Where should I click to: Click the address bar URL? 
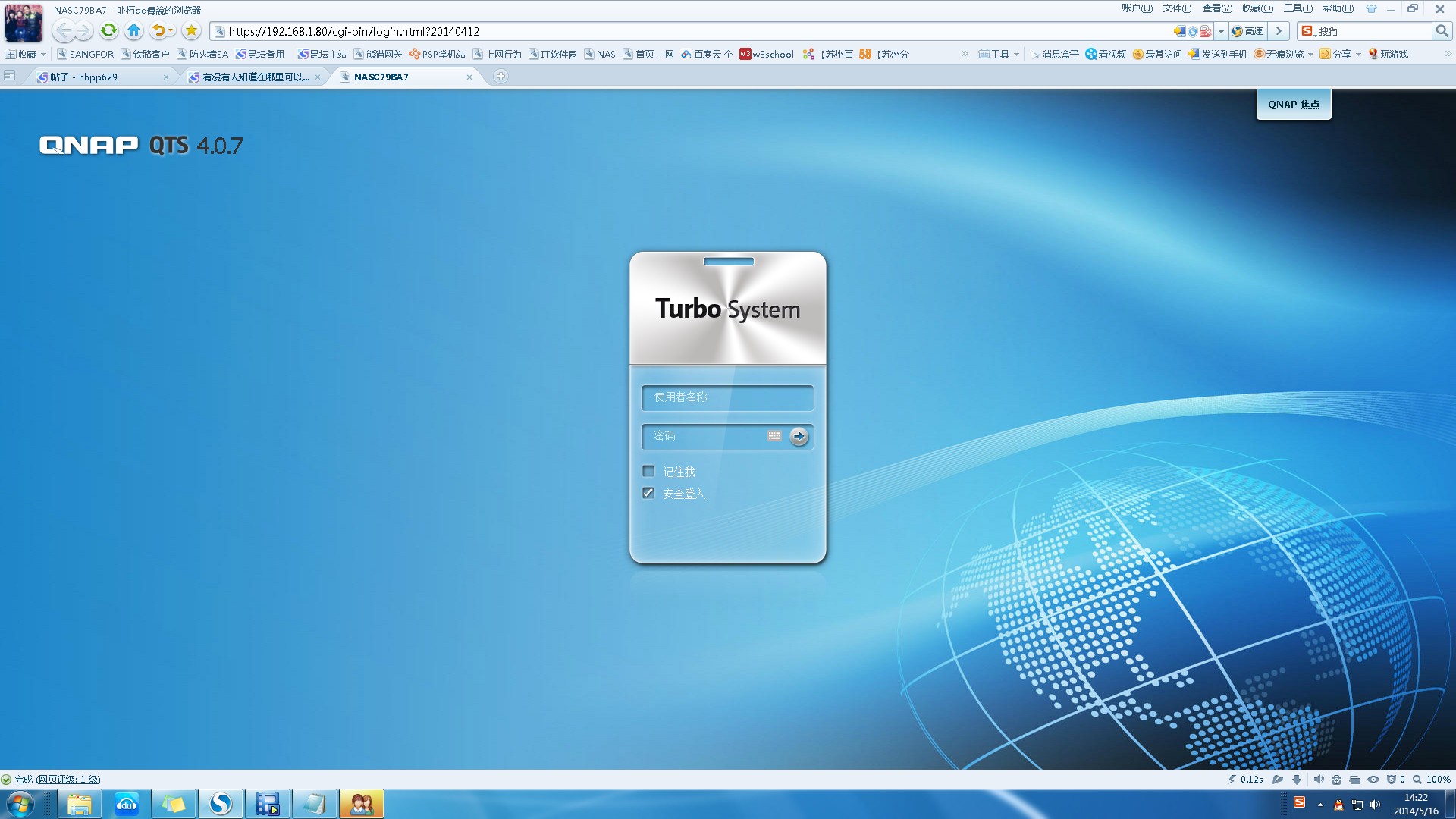(x=353, y=32)
